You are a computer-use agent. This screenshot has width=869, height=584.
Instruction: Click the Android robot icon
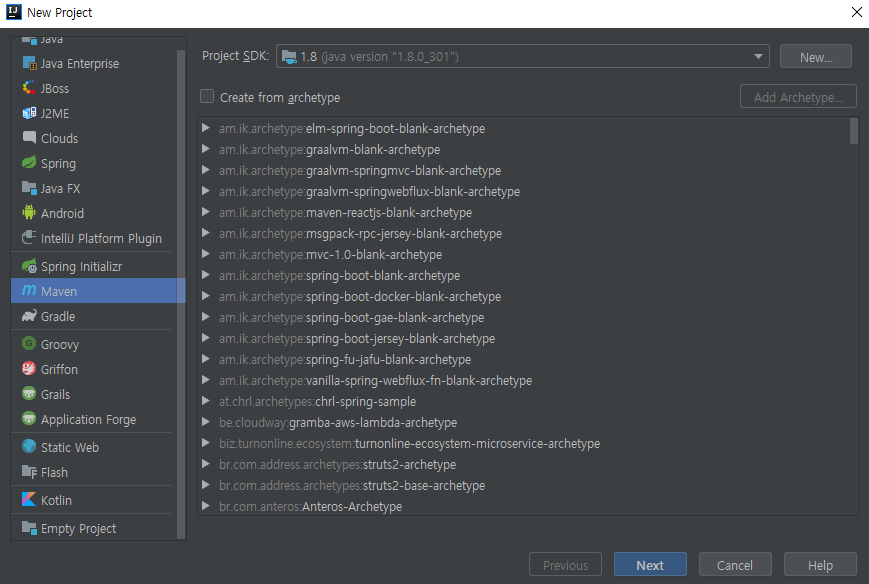click(x=29, y=213)
